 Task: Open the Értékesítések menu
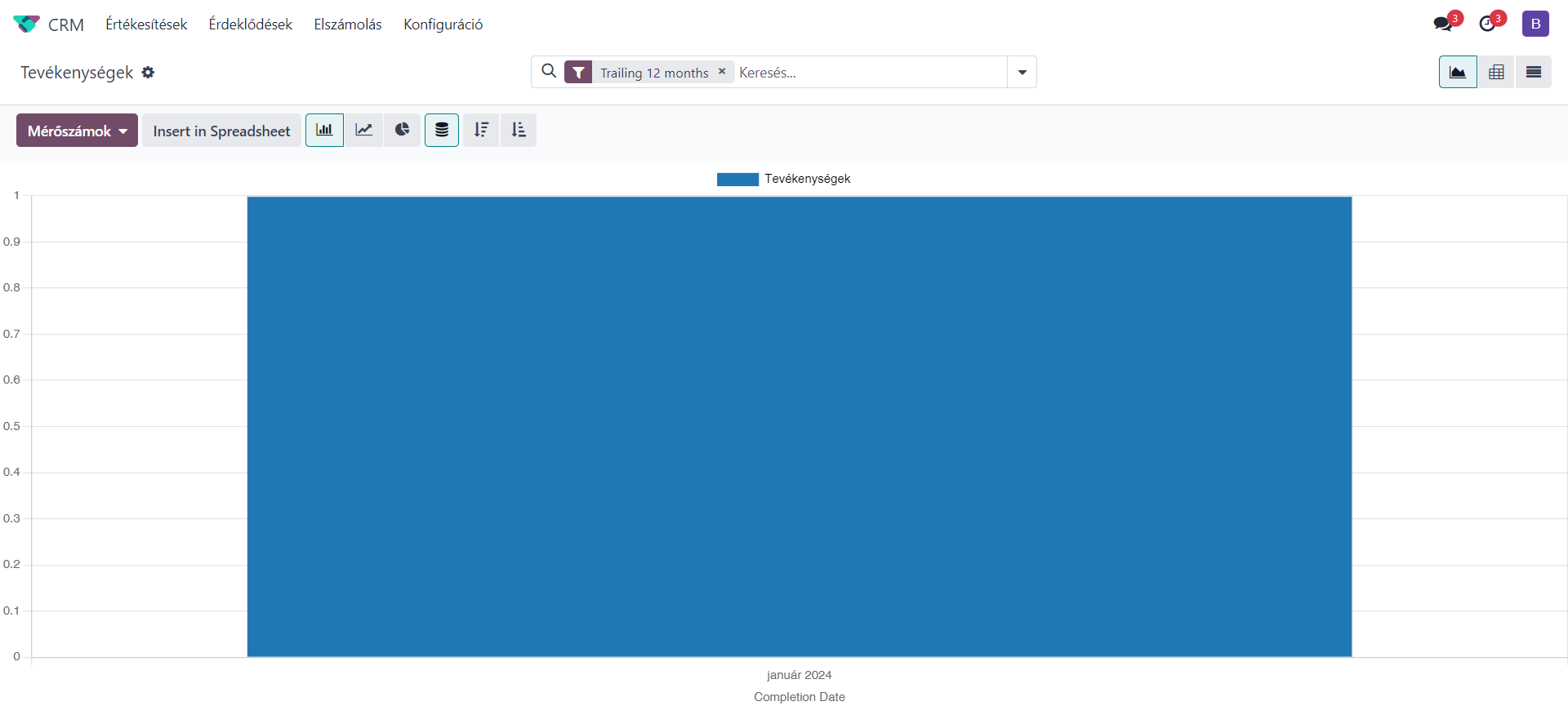(x=146, y=24)
